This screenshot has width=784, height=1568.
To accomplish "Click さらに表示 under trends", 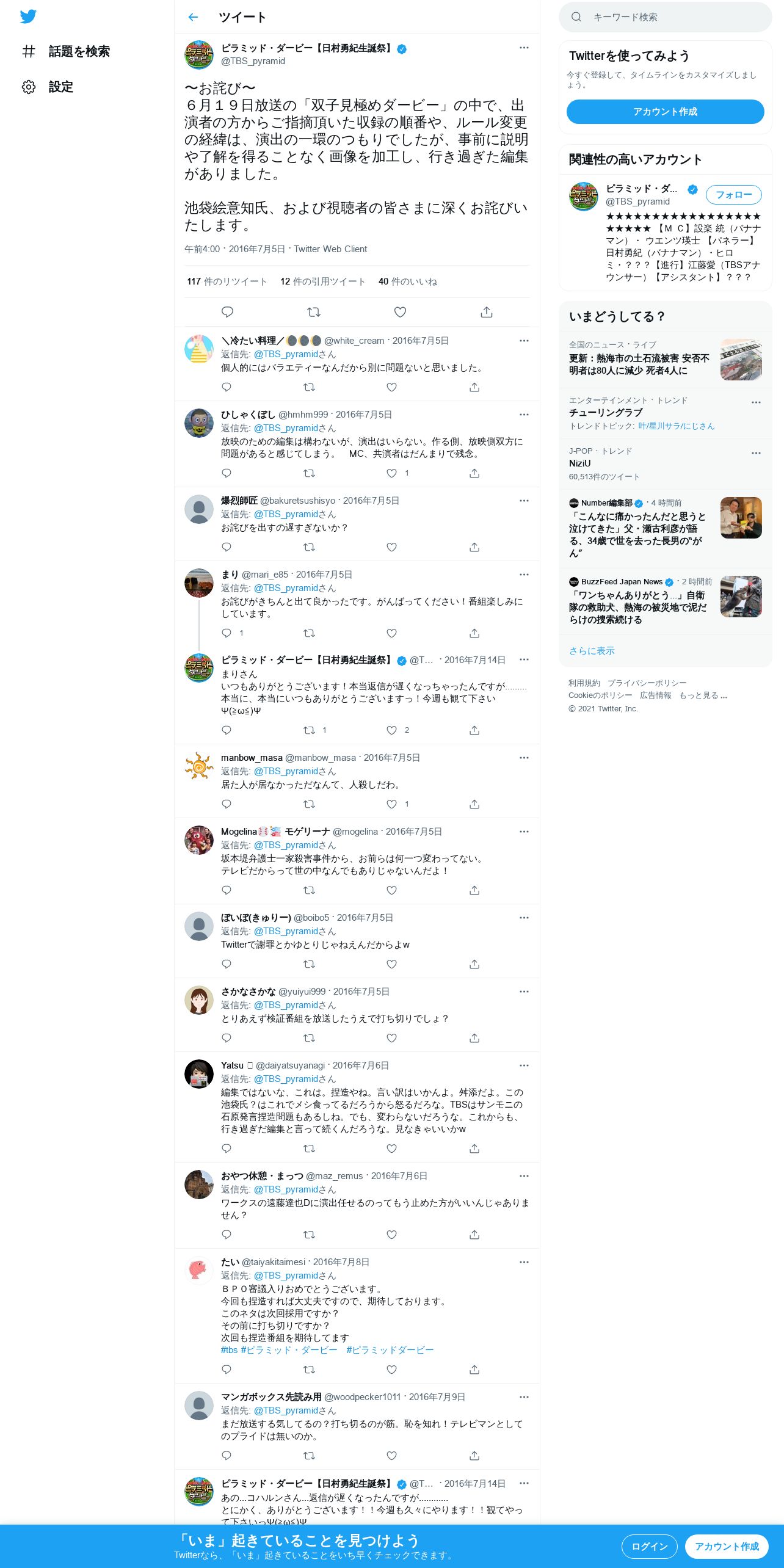I will click(592, 651).
